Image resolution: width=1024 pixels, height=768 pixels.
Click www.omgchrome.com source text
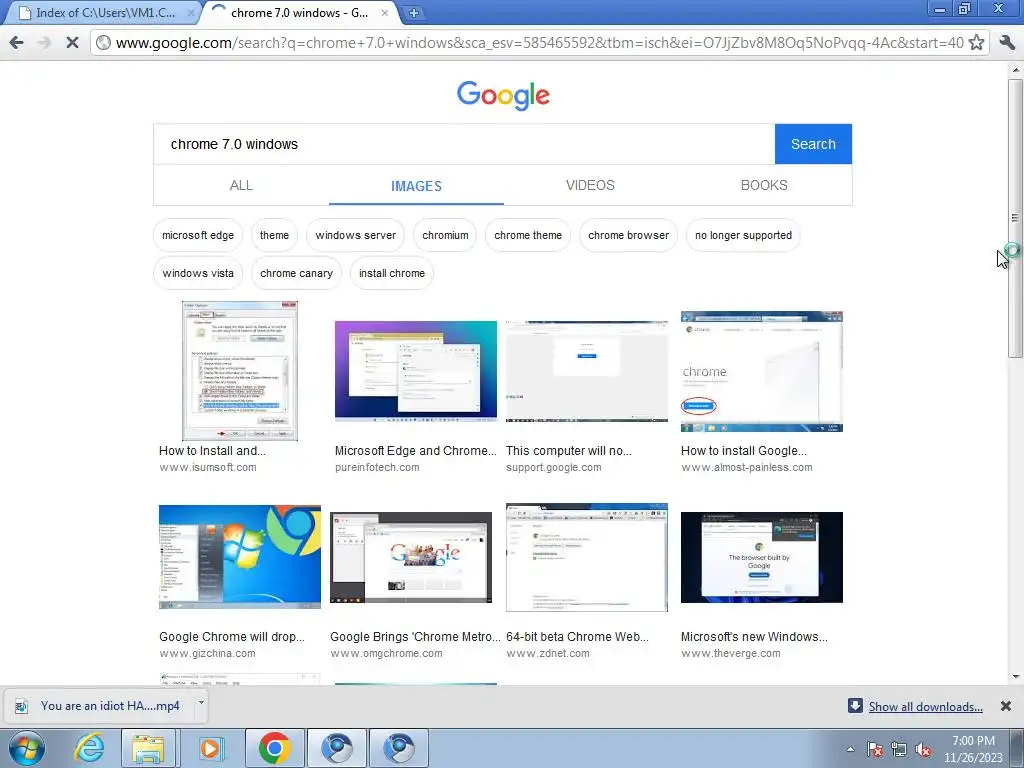[386, 654]
